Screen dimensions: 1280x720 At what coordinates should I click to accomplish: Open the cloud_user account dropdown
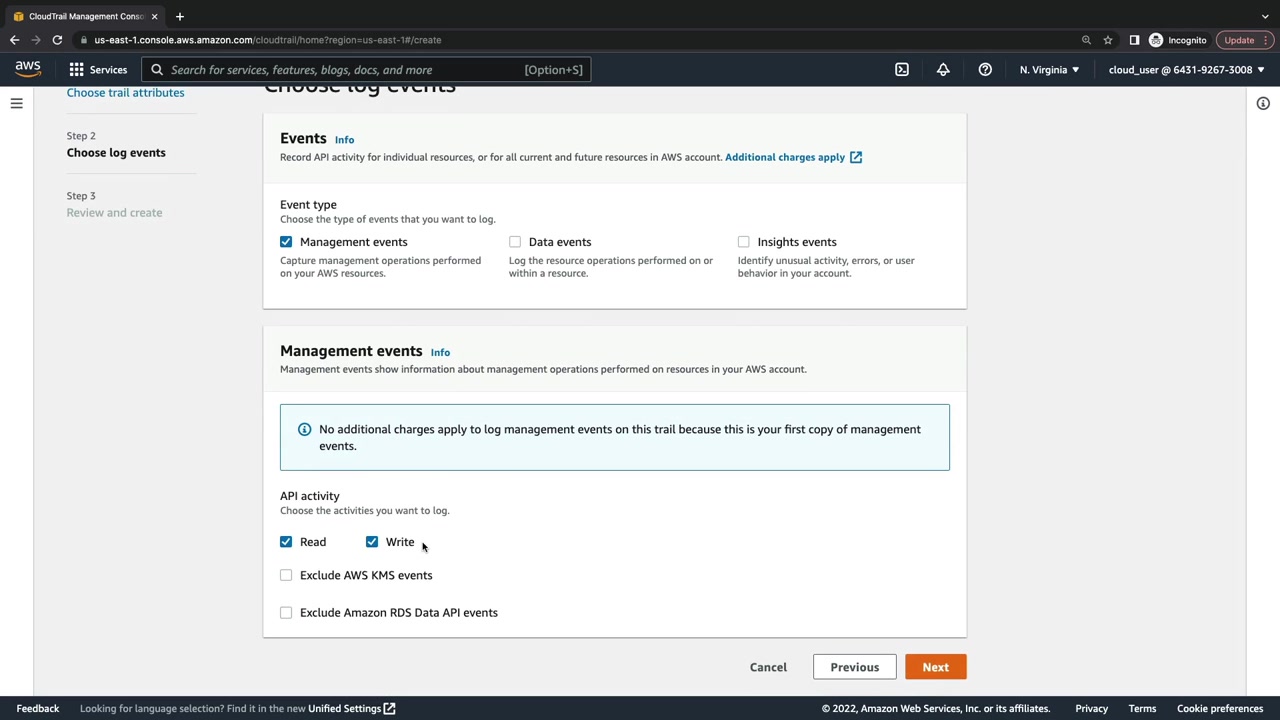click(1186, 70)
